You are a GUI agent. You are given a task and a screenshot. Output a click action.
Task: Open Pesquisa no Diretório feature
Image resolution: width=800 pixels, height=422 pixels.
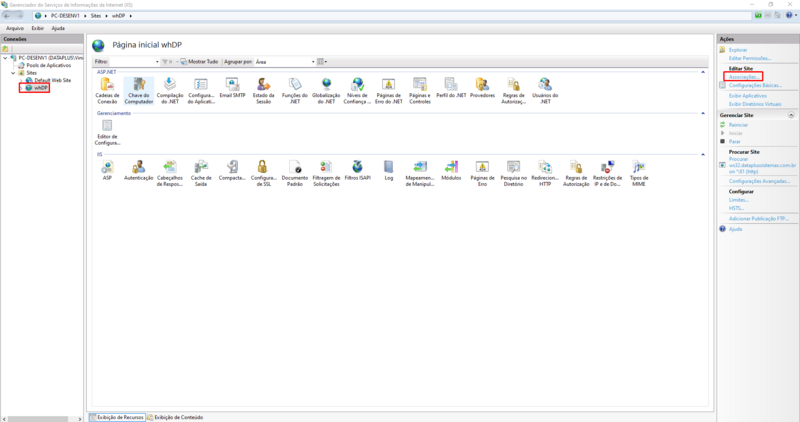[x=513, y=173]
